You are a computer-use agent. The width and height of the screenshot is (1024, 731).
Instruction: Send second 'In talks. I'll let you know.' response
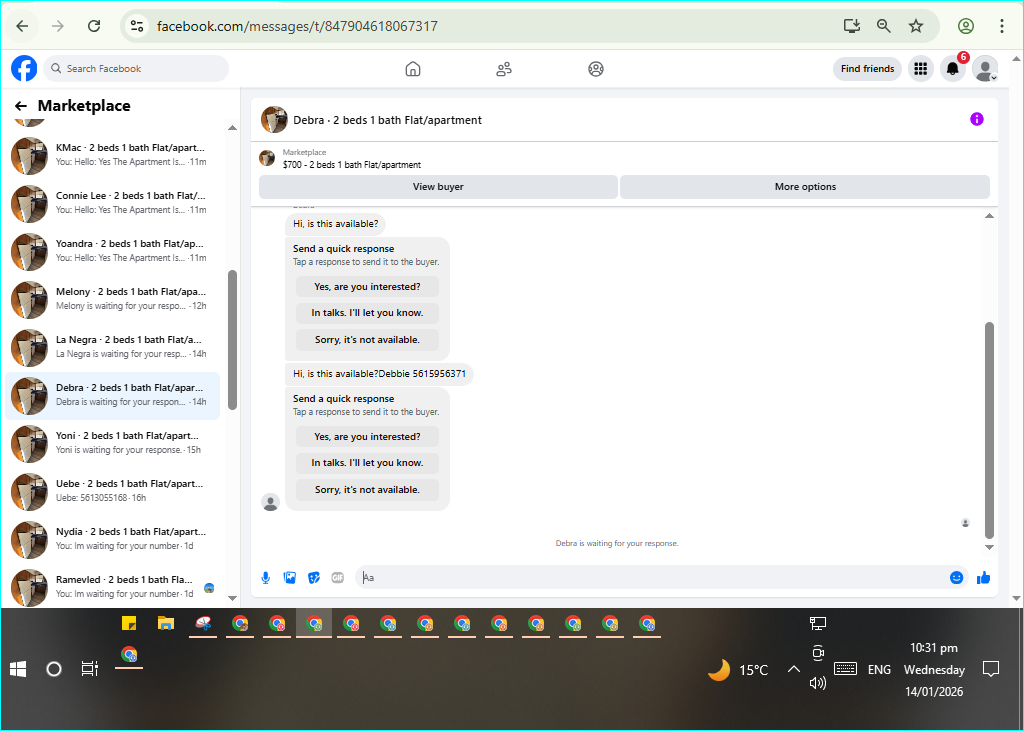coord(367,463)
